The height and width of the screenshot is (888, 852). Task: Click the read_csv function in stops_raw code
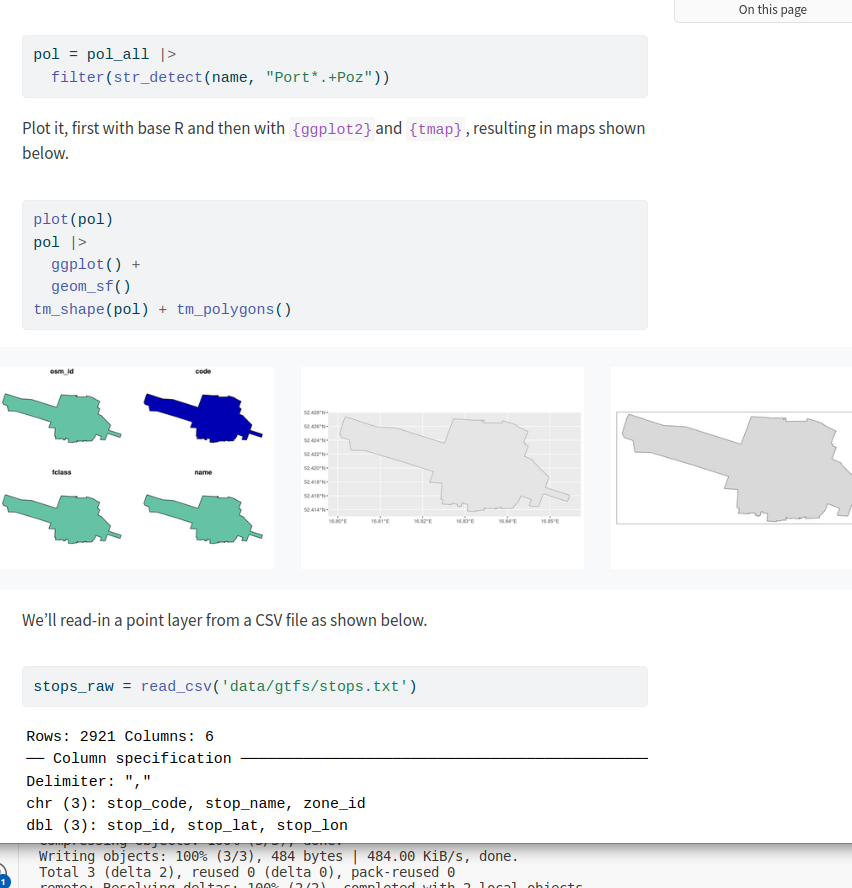(x=176, y=686)
